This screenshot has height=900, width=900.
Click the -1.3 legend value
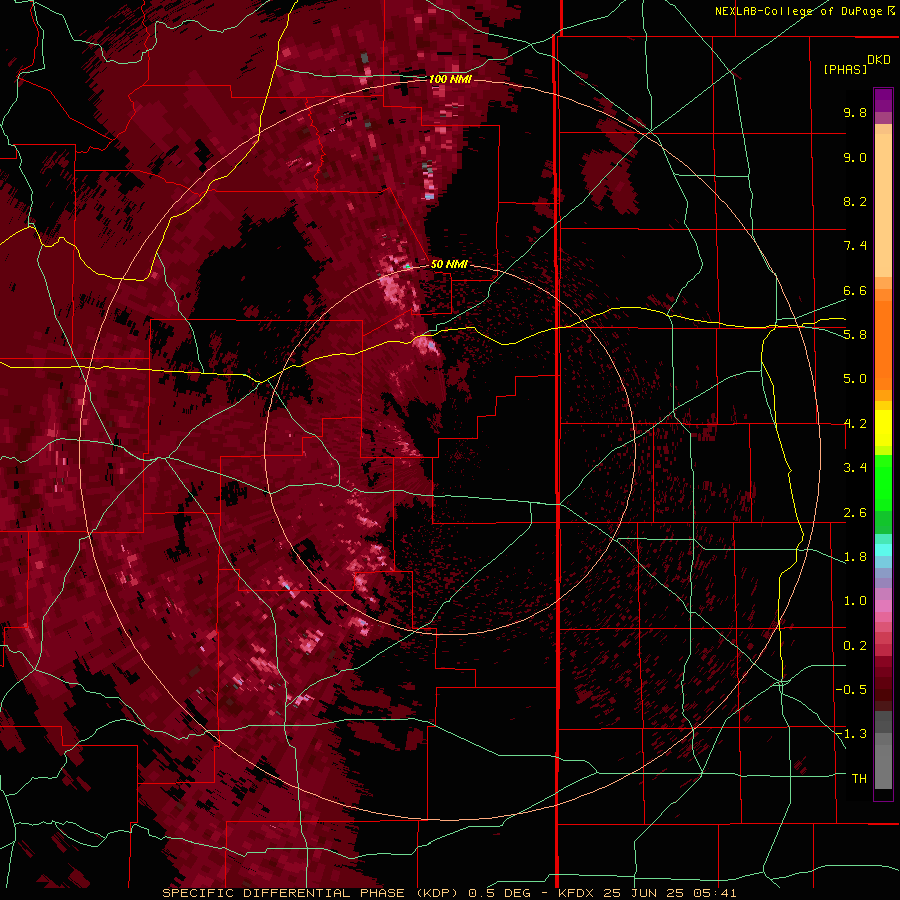click(x=852, y=734)
